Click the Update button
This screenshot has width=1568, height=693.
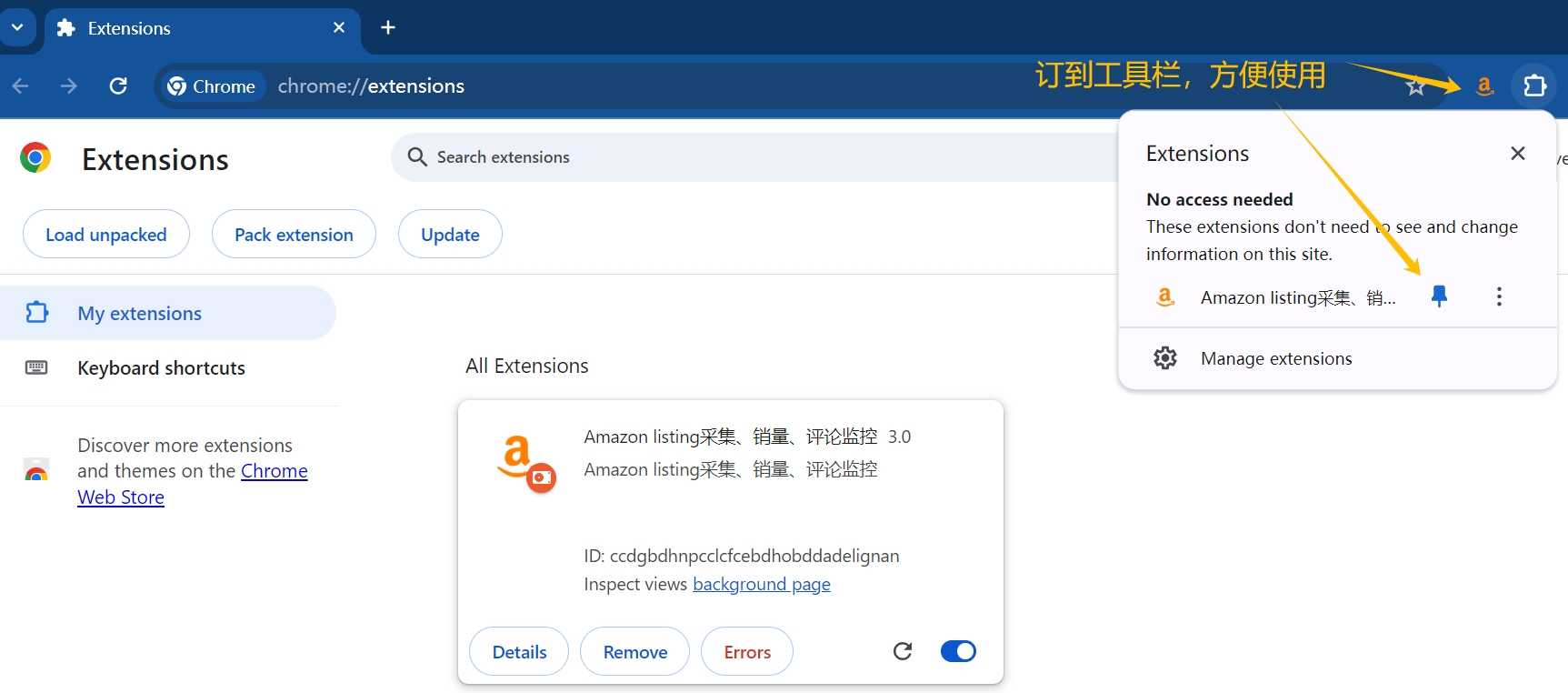(x=450, y=235)
